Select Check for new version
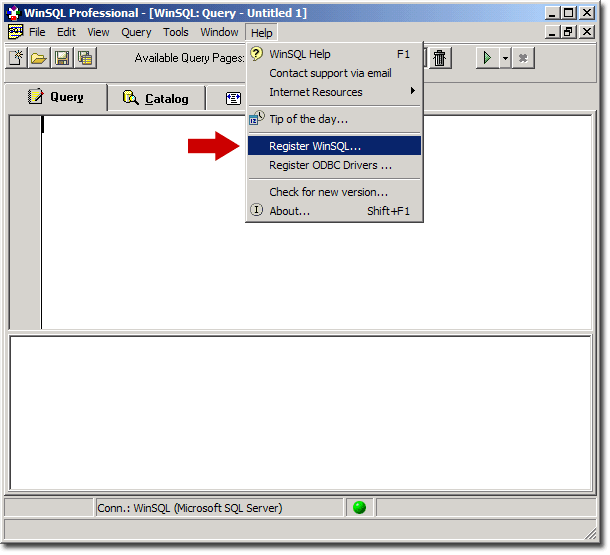Image resolution: width=610 pixels, height=555 pixels. point(335,193)
